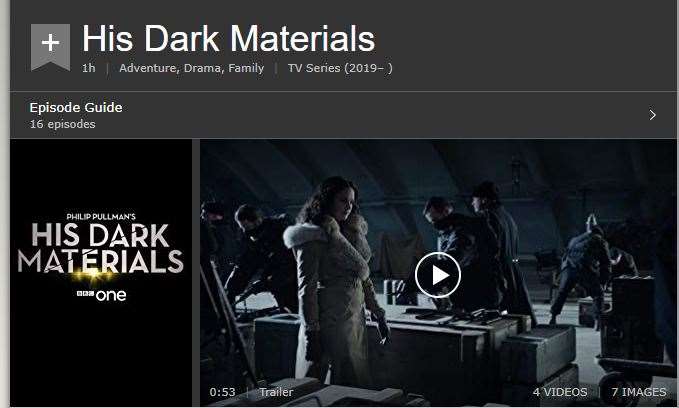Play the trailer using the circular play icon
The height and width of the screenshot is (408, 679).
tap(438, 275)
